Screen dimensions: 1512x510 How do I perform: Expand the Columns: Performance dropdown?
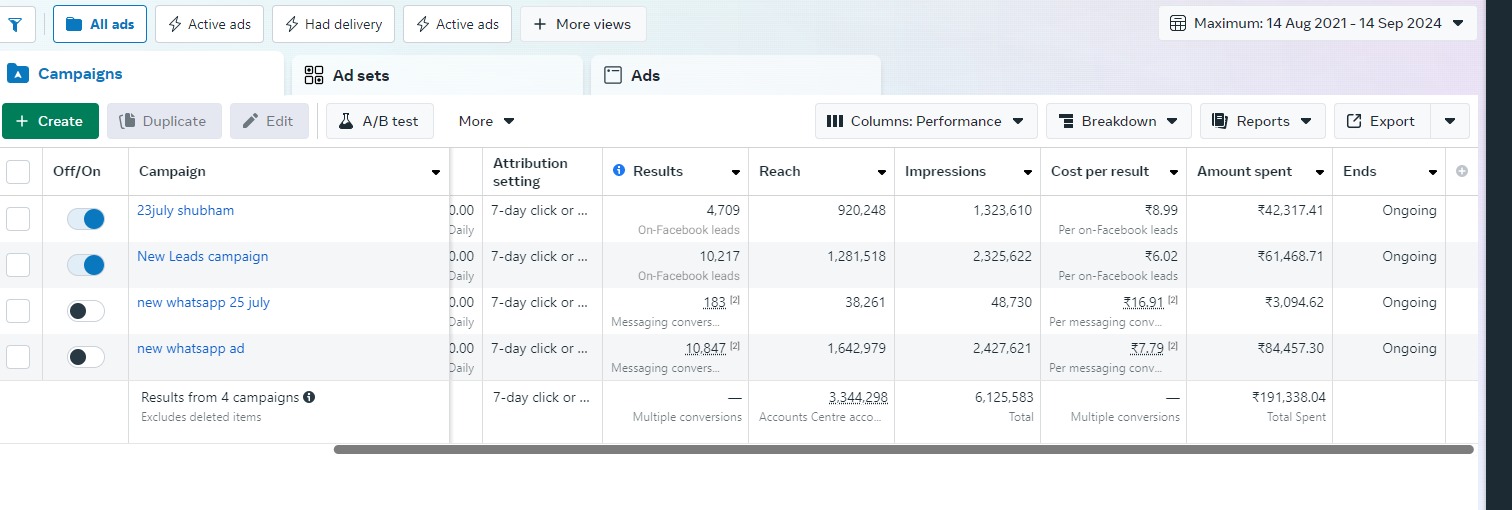925,121
